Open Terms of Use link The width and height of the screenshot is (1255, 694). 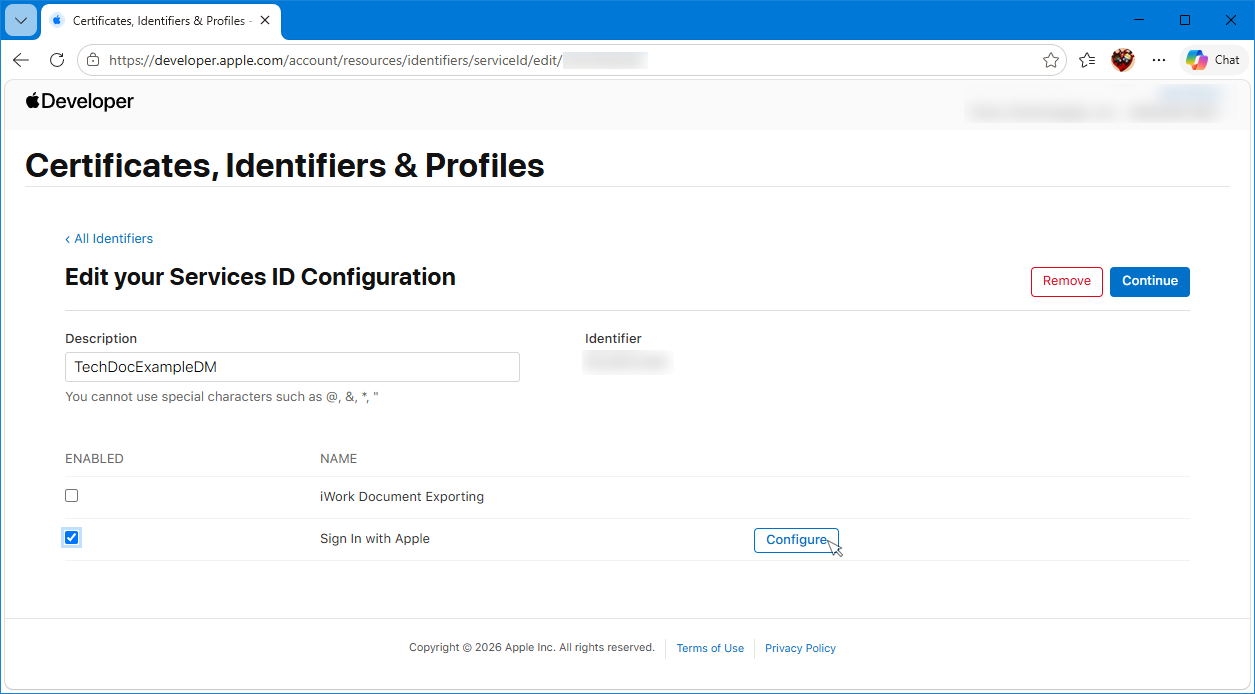click(710, 648)
